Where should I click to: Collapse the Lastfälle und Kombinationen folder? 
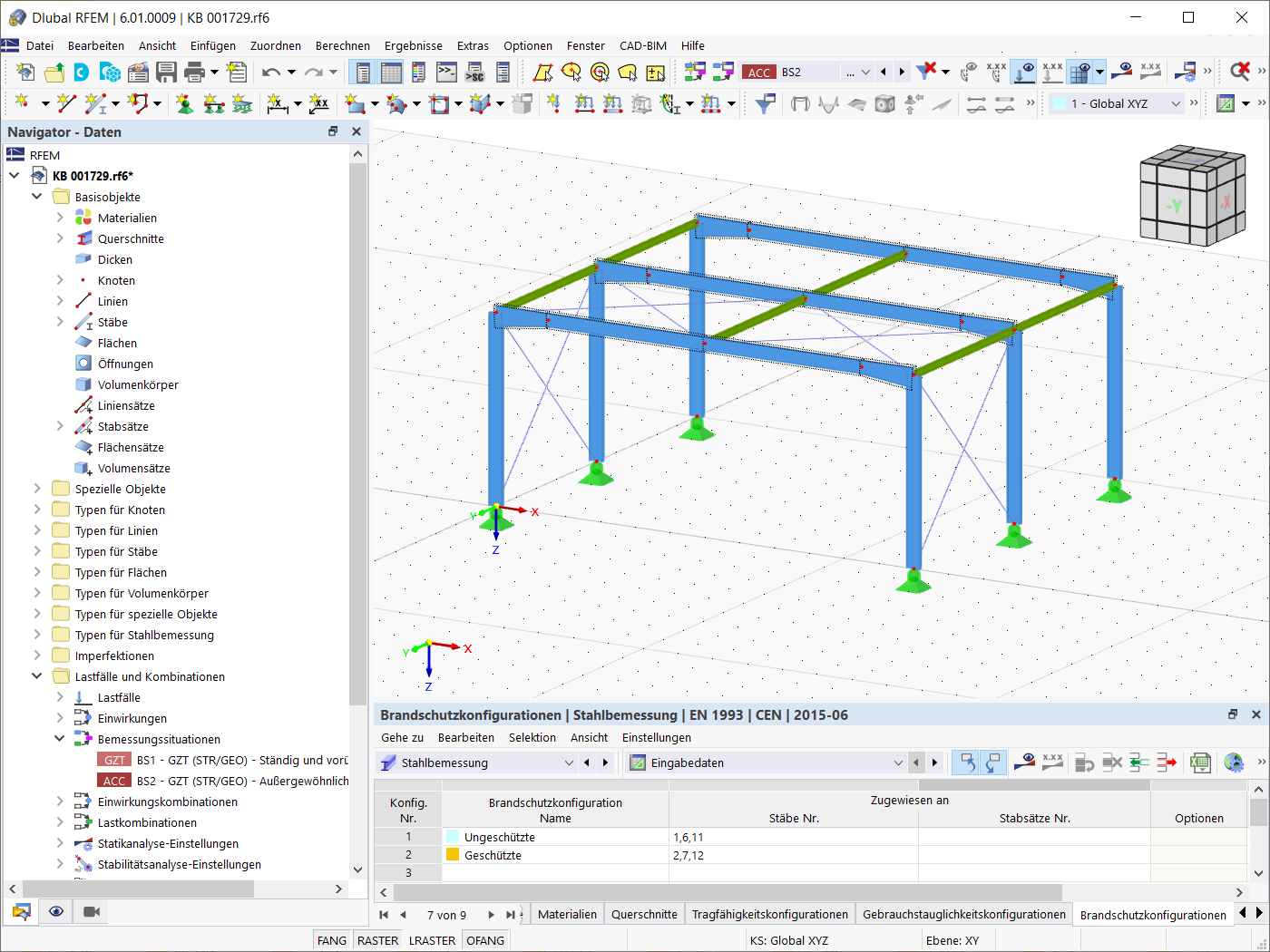[37, 676]
